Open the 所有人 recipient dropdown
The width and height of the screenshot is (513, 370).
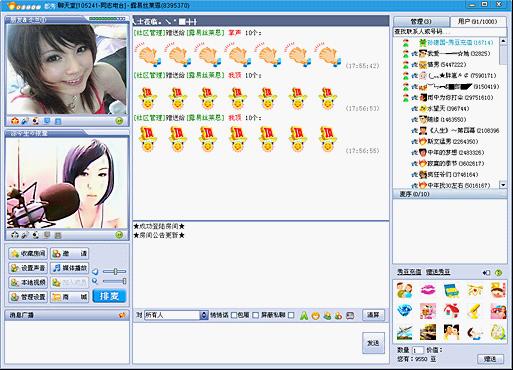204,315
